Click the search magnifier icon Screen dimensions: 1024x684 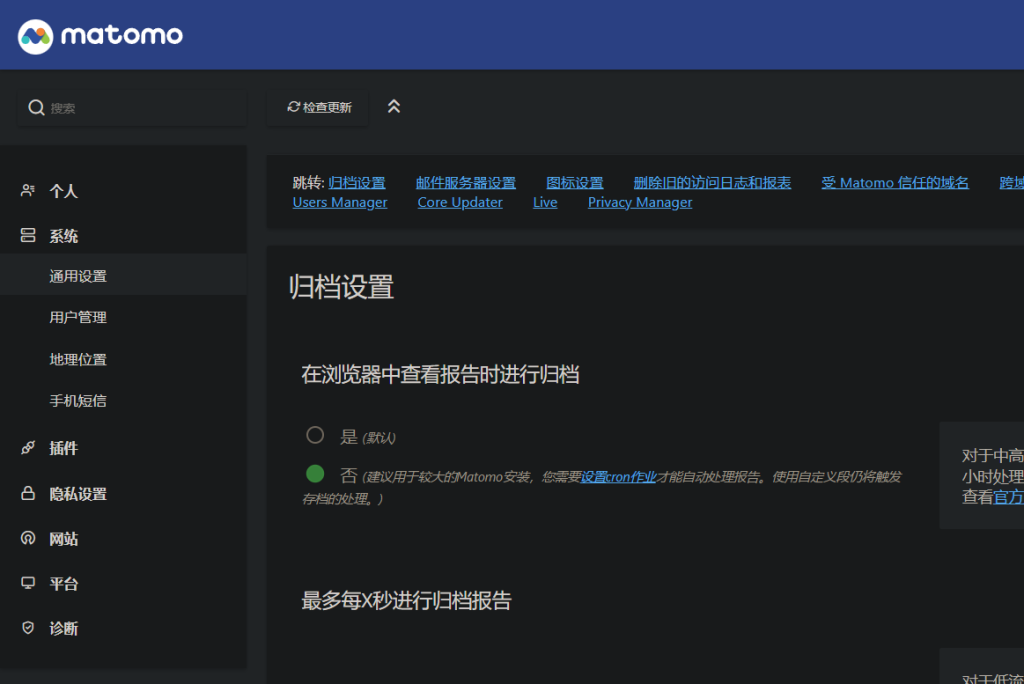pos(36,106)
